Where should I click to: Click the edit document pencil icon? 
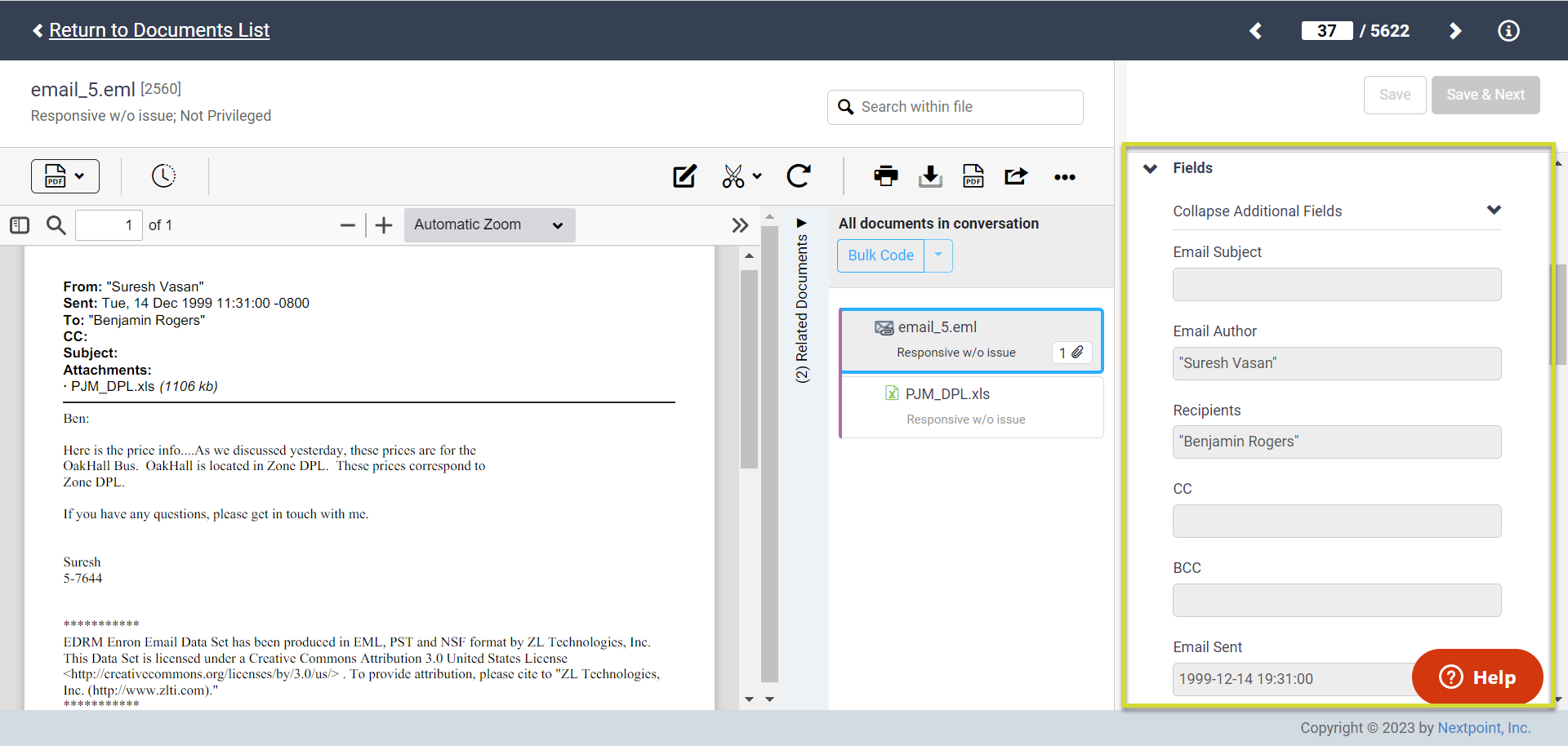684,176
